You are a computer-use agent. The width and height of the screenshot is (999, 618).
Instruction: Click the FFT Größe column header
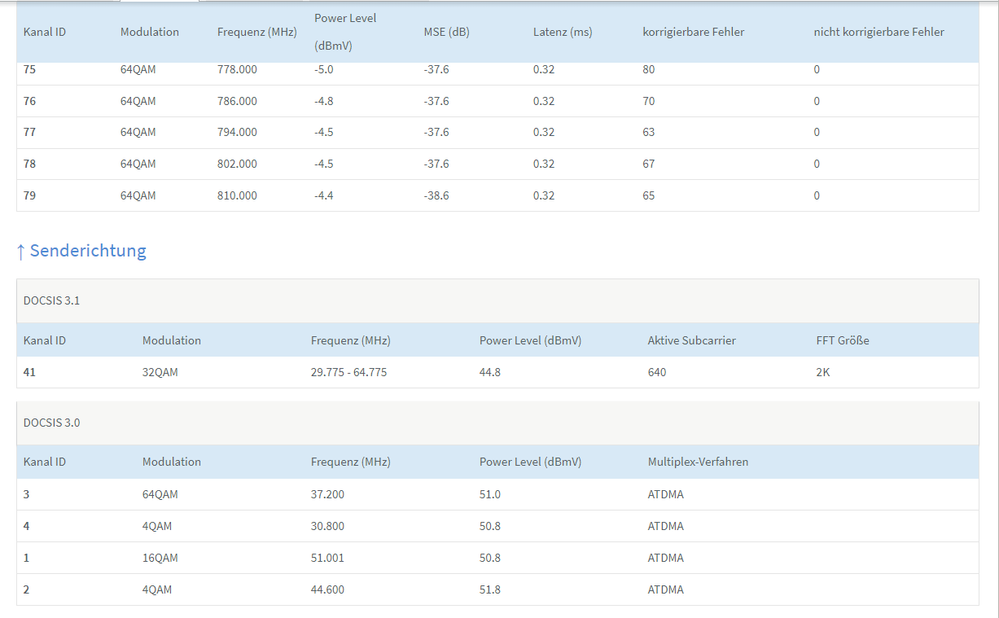[x=842, y=341]
